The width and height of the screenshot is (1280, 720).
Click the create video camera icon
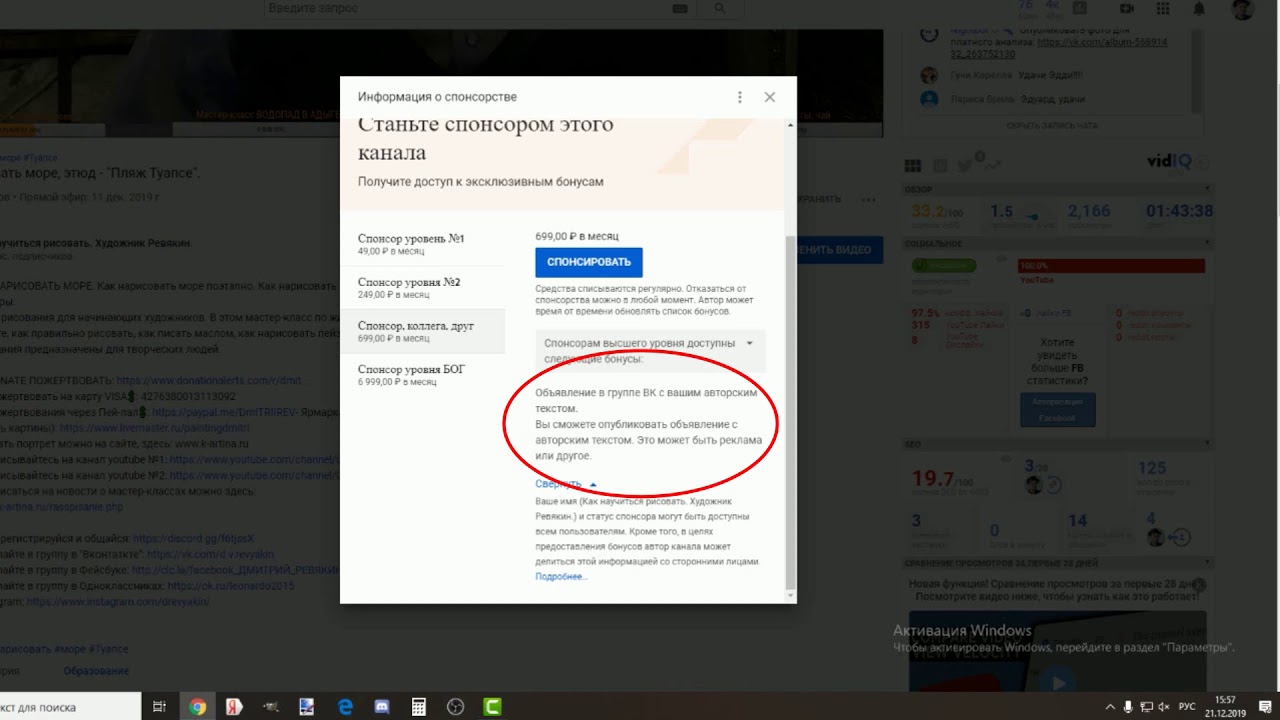(1127, 9)
